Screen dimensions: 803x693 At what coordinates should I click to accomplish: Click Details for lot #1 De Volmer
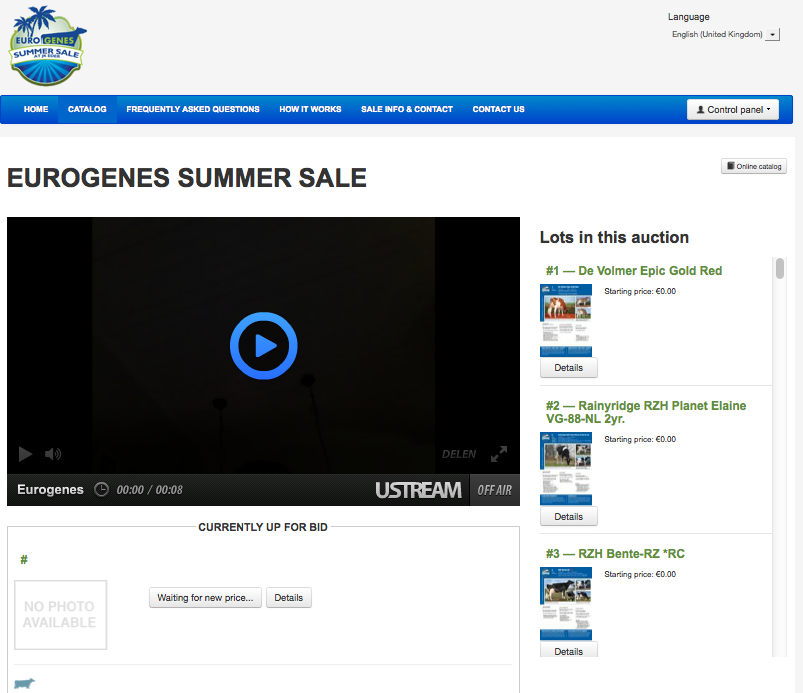coord(568,368)
